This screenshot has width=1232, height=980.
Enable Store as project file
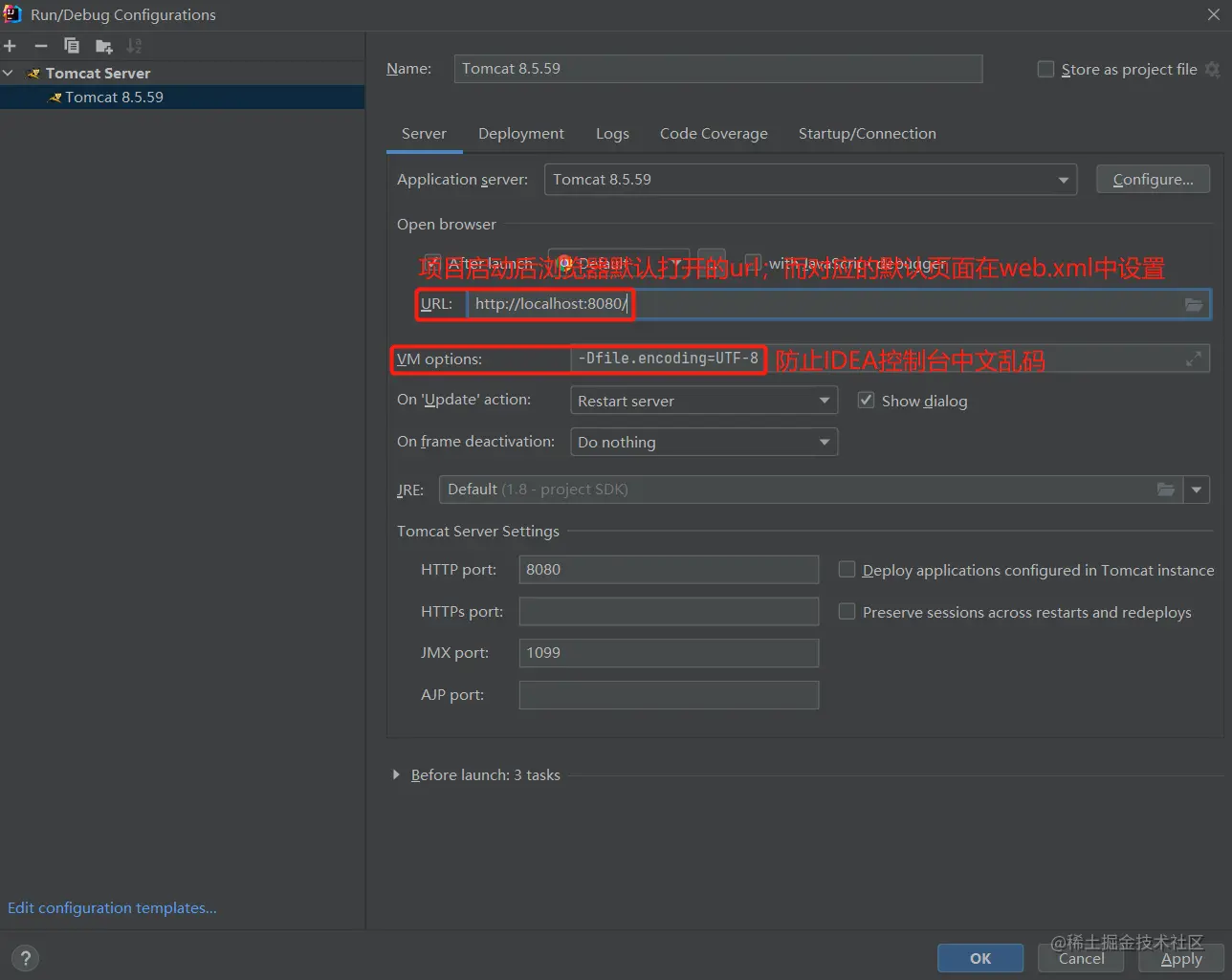[1046, 69]
